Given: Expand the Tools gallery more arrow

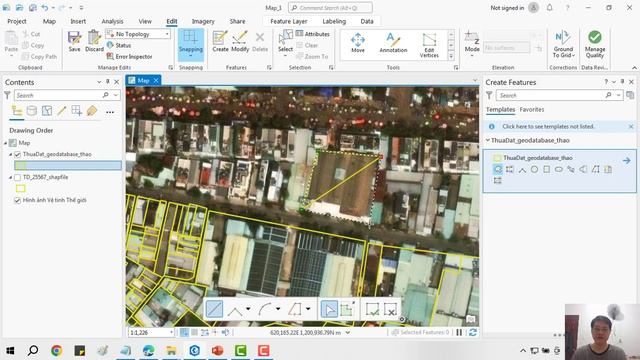Looking at the screenshot, I should (x=451, y=56).
